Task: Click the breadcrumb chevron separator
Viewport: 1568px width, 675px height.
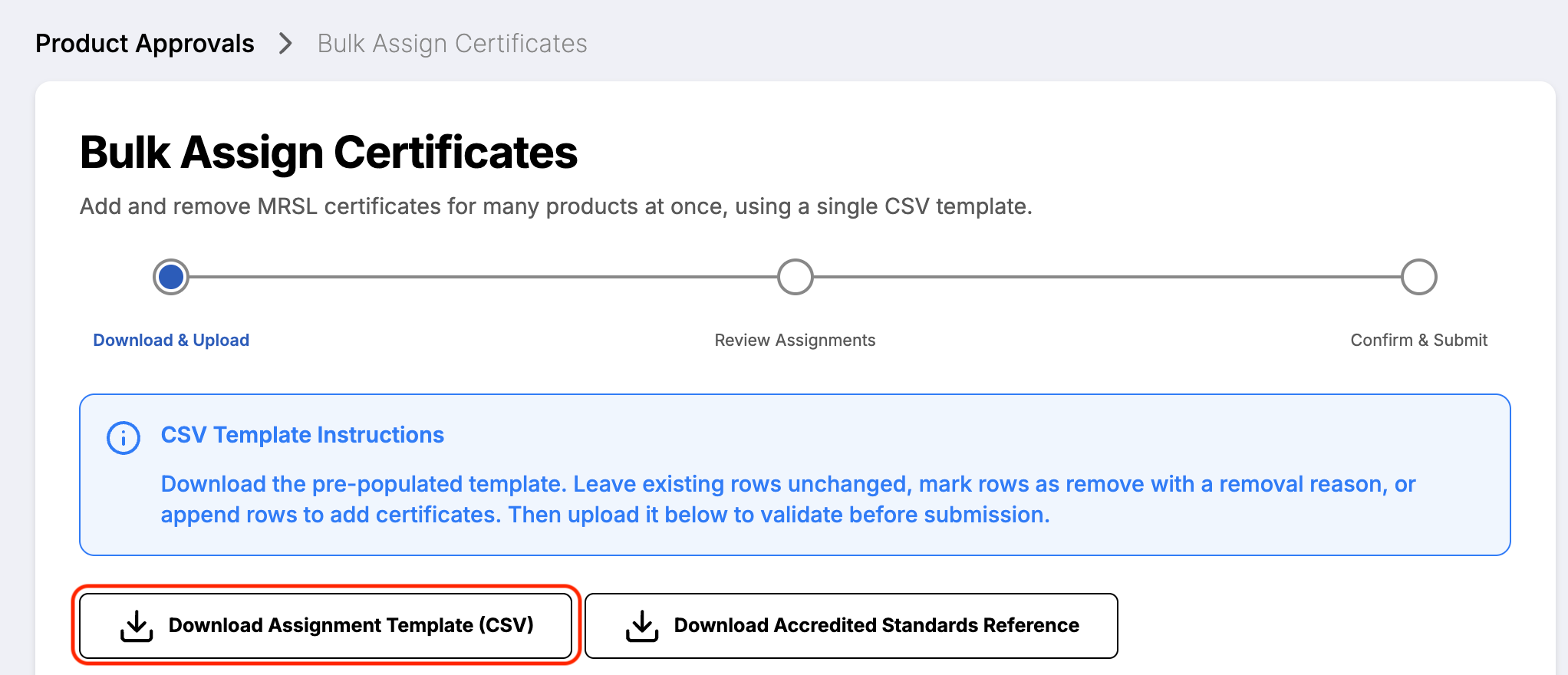Action: [x=285, y=44]
